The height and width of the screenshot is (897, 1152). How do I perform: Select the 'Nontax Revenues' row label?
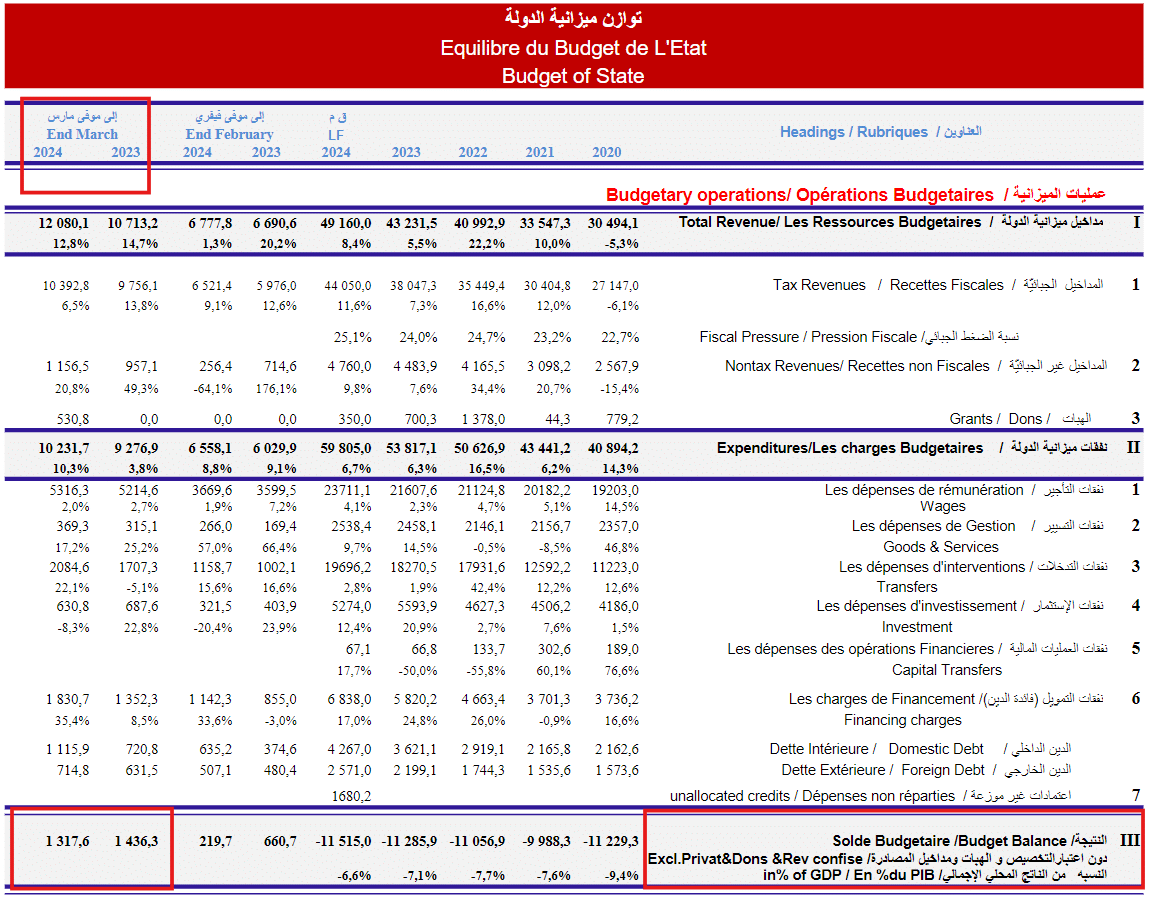pyautogui.click(x=857, y=366)
